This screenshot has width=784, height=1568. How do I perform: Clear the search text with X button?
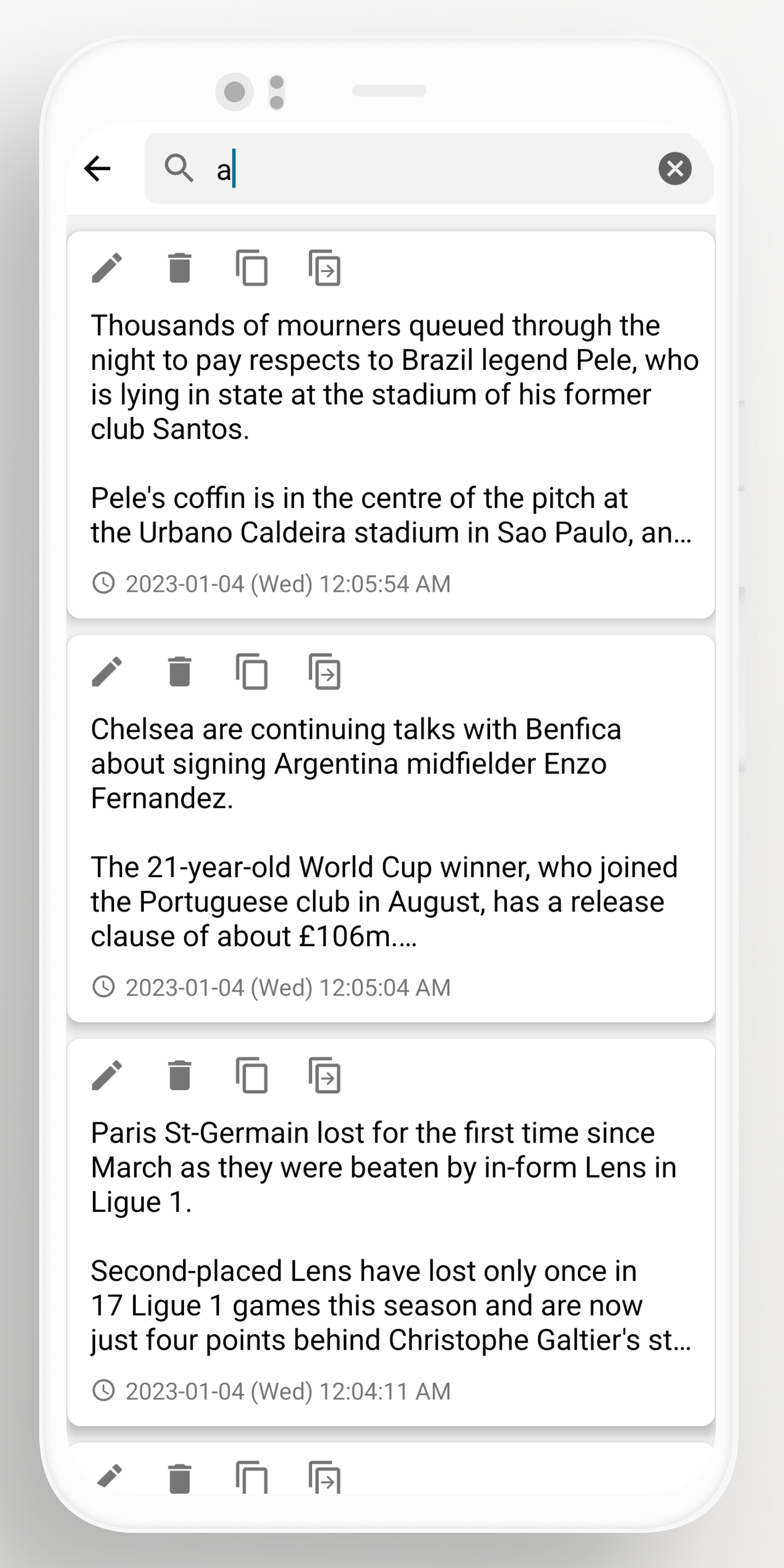(x=675, y=169)
